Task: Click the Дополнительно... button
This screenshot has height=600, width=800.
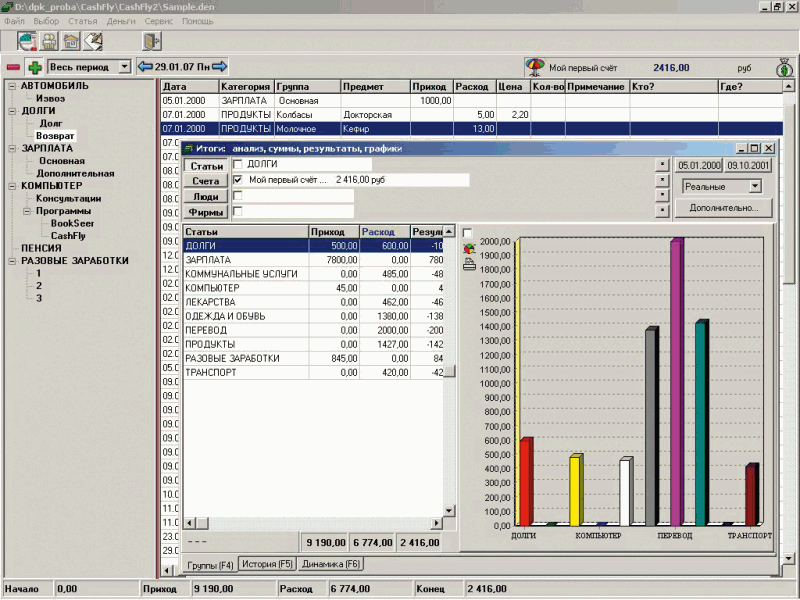Action: tap(723, 208)
